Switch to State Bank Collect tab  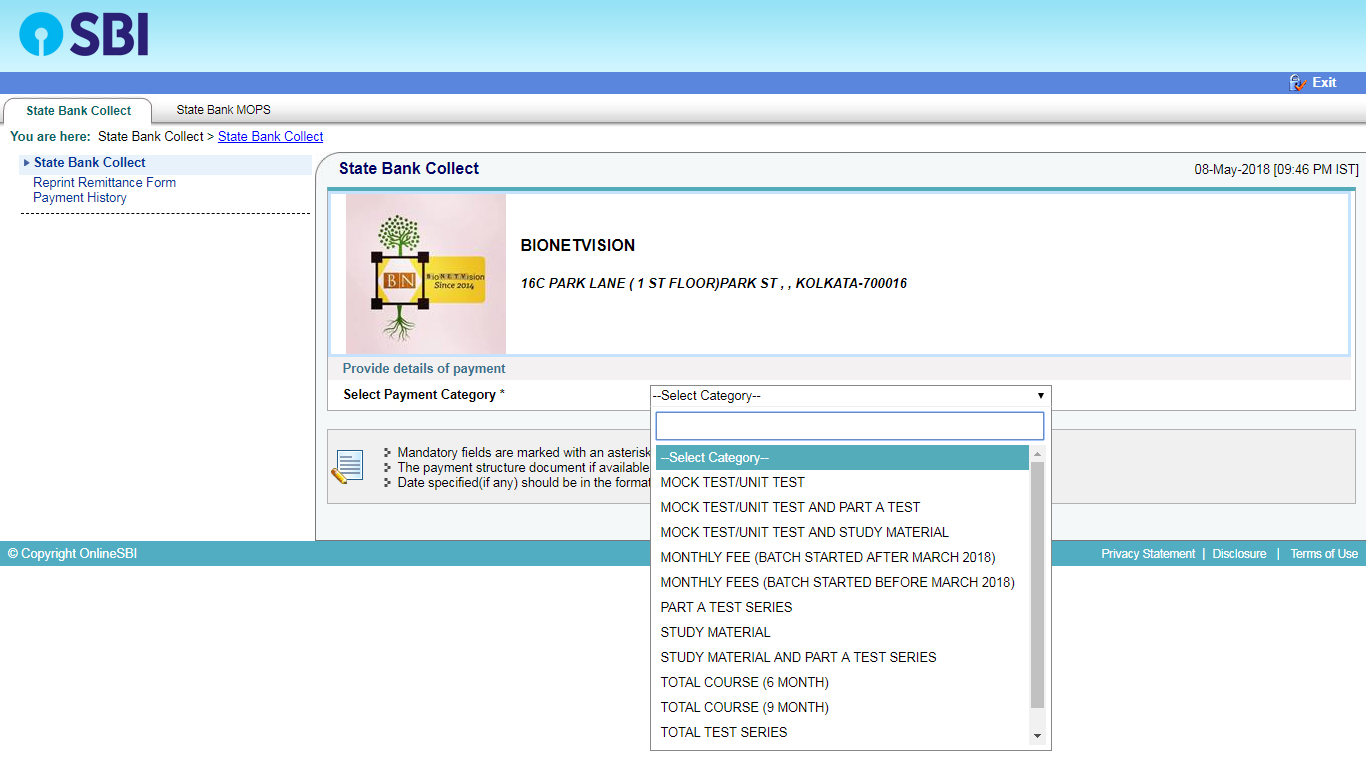(x=78, y=111)
